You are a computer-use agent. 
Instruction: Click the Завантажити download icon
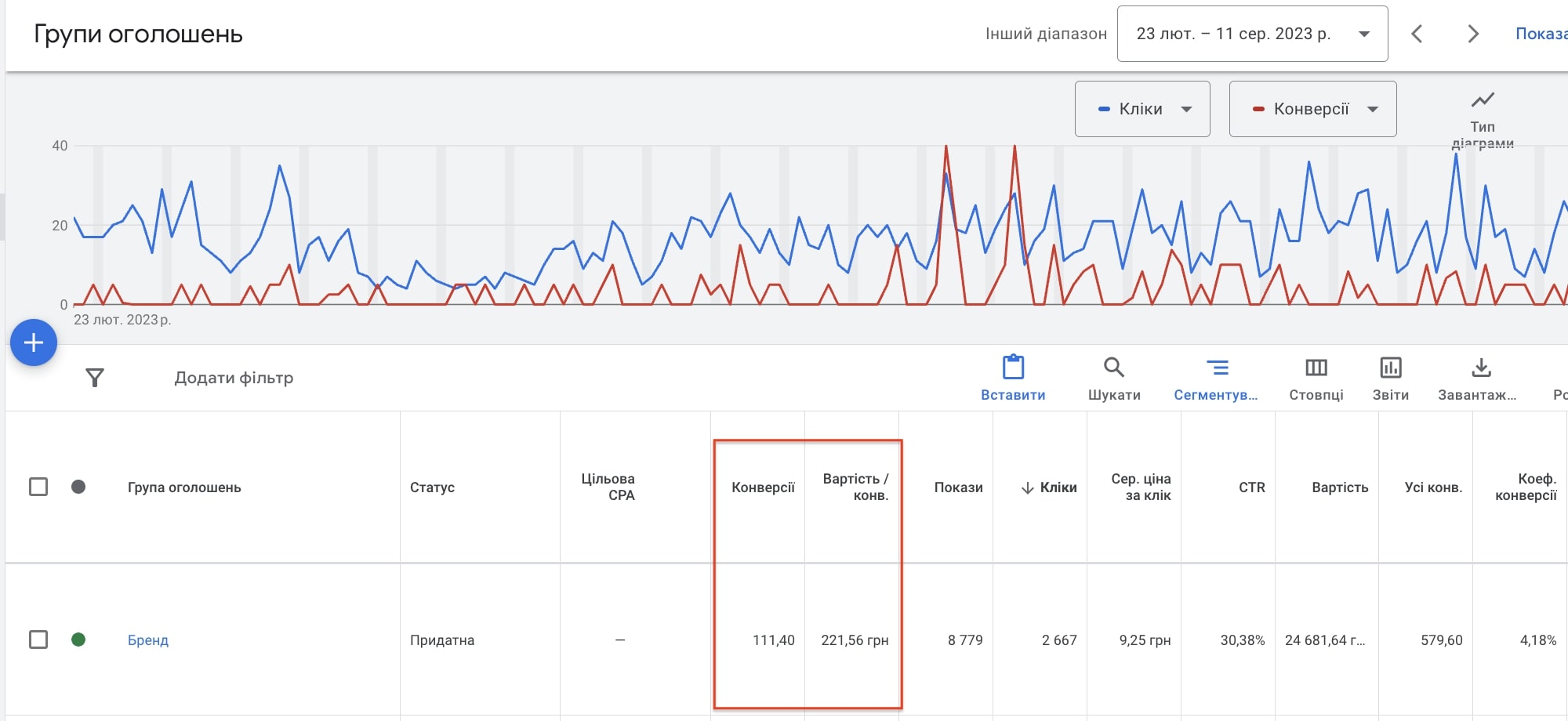click(1480, 368)
